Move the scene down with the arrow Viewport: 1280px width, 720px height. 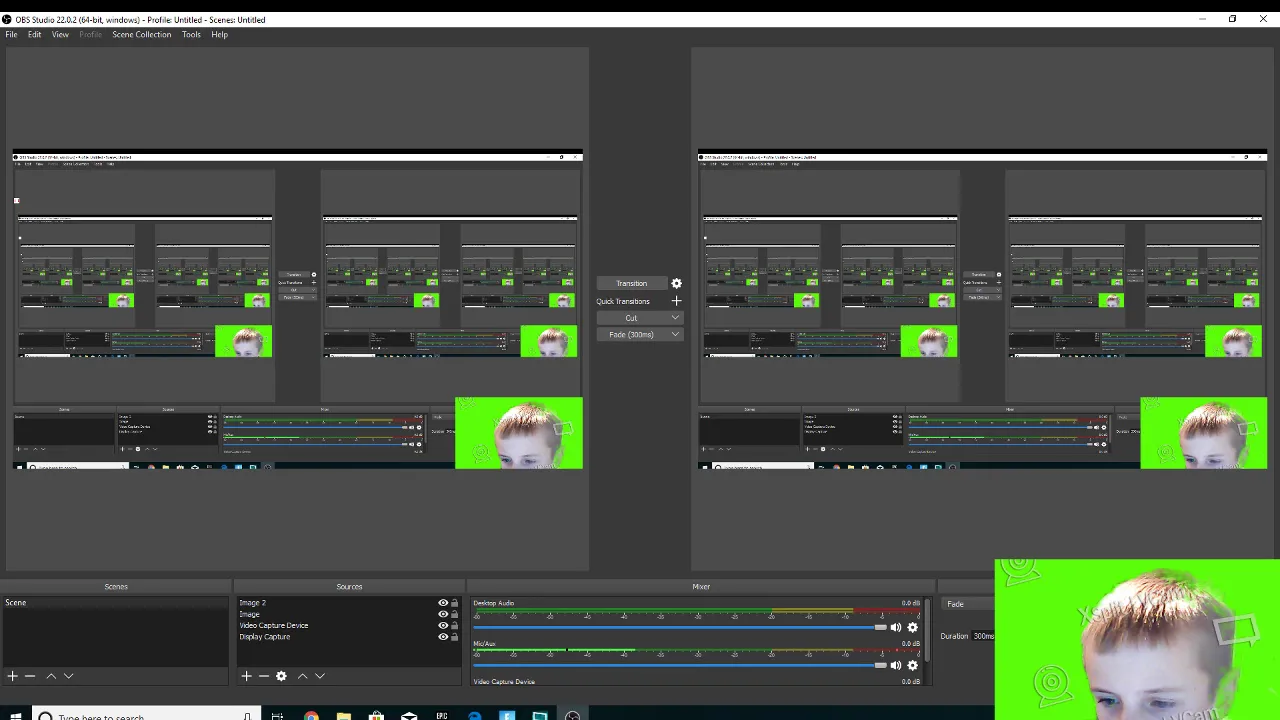point(69,676)
